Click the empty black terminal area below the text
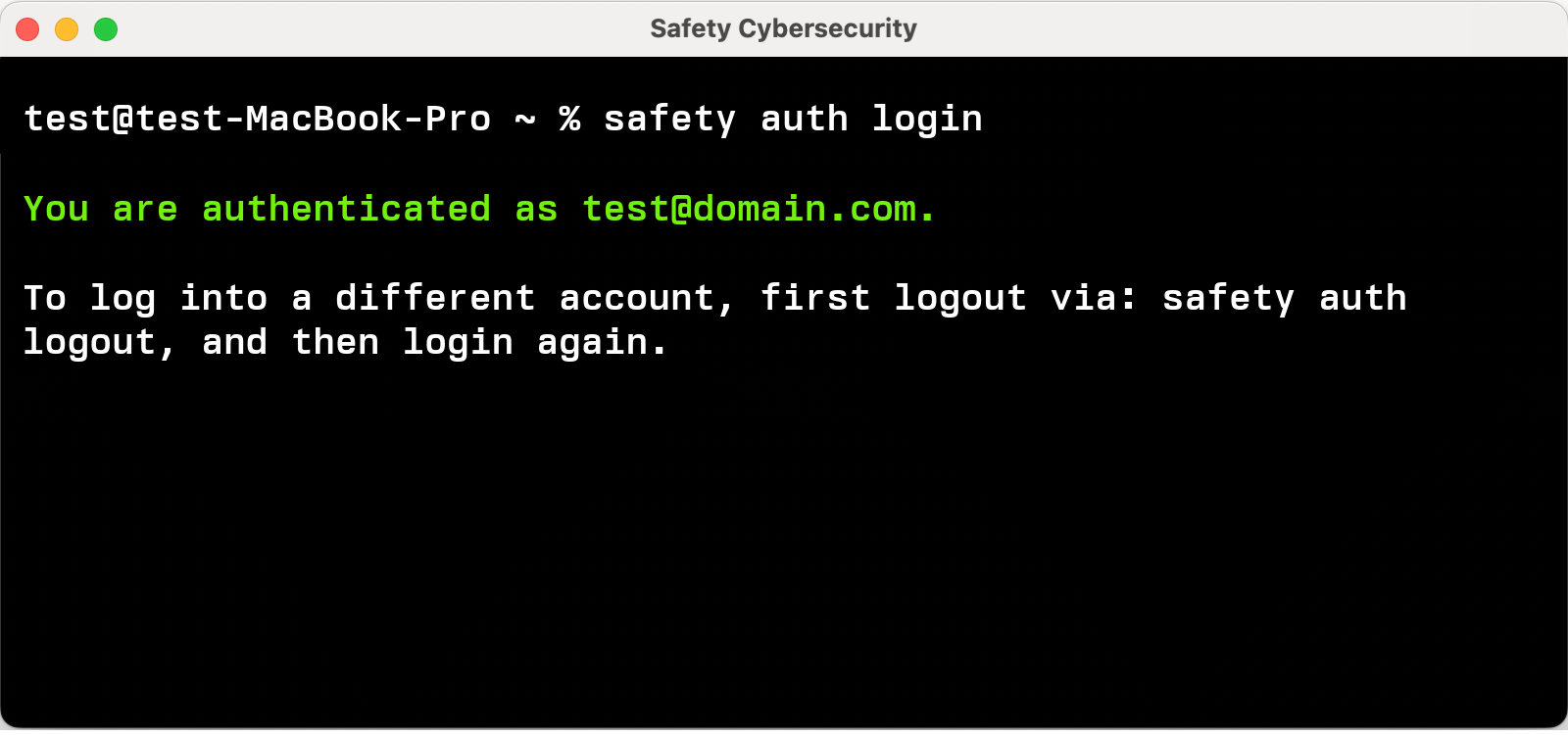Screen dimensions: 1568x735 click(784, 549)
